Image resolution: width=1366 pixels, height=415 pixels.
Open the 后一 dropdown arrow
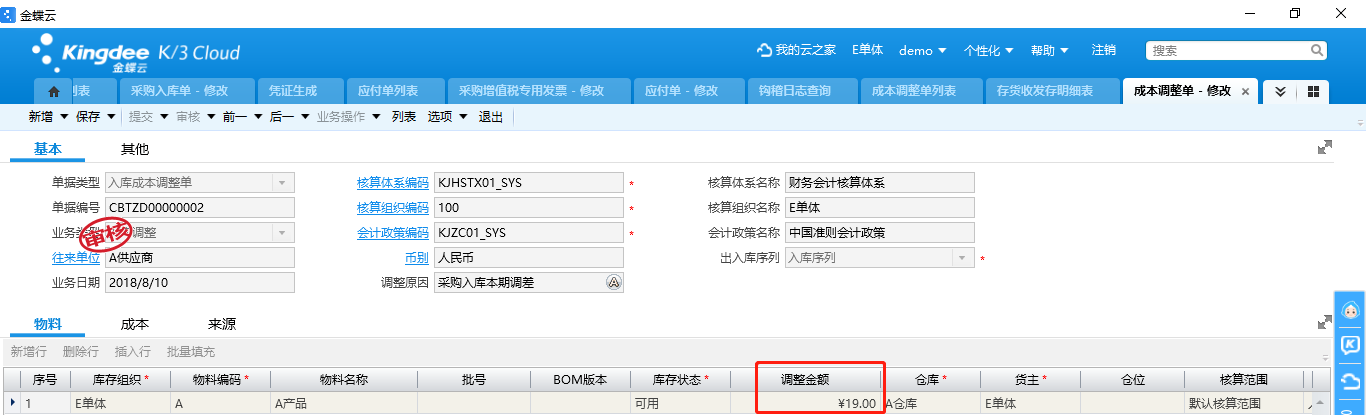(x=305, y=117)
